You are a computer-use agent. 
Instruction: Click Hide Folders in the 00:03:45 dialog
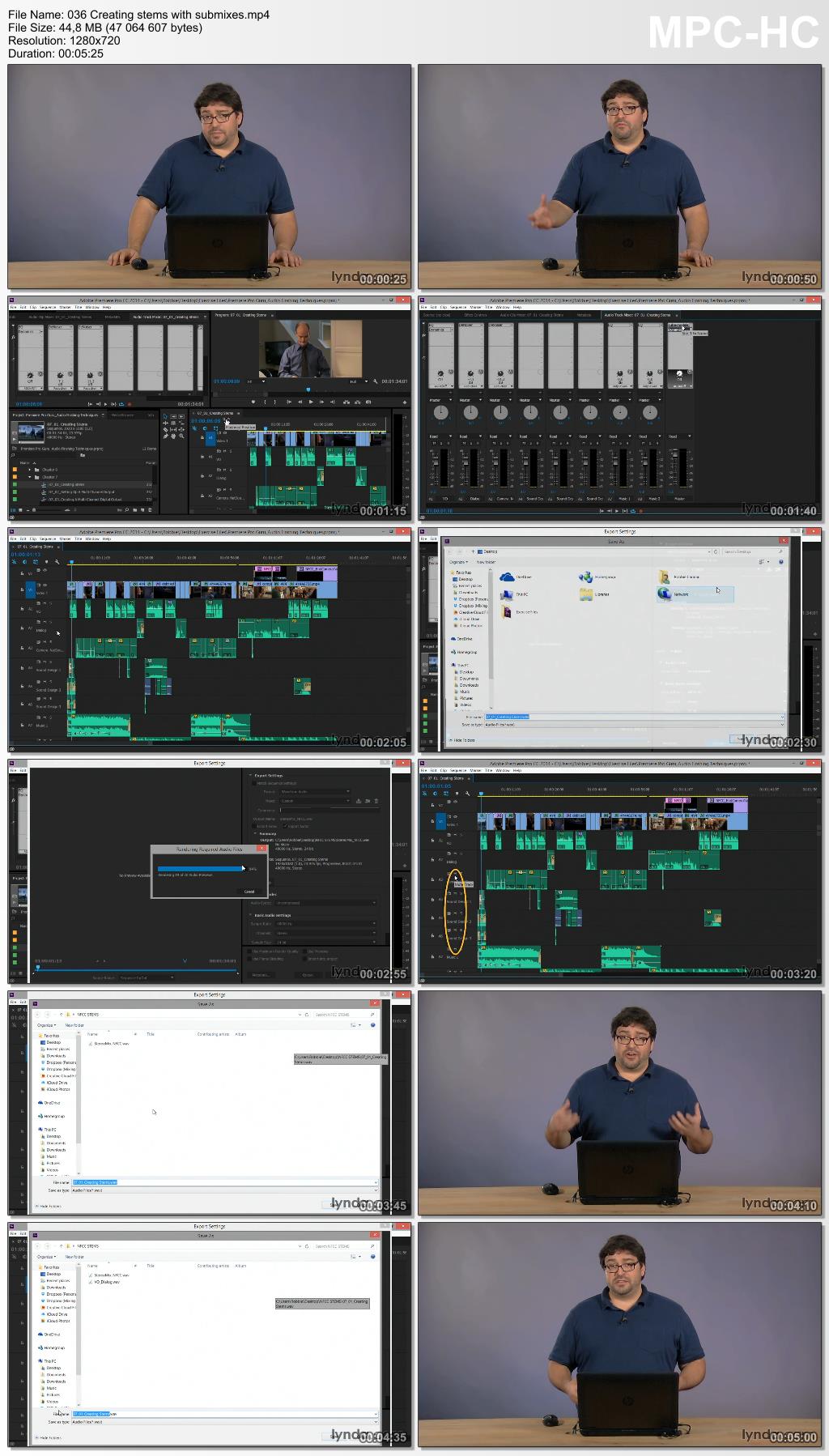coord(49,1207)
